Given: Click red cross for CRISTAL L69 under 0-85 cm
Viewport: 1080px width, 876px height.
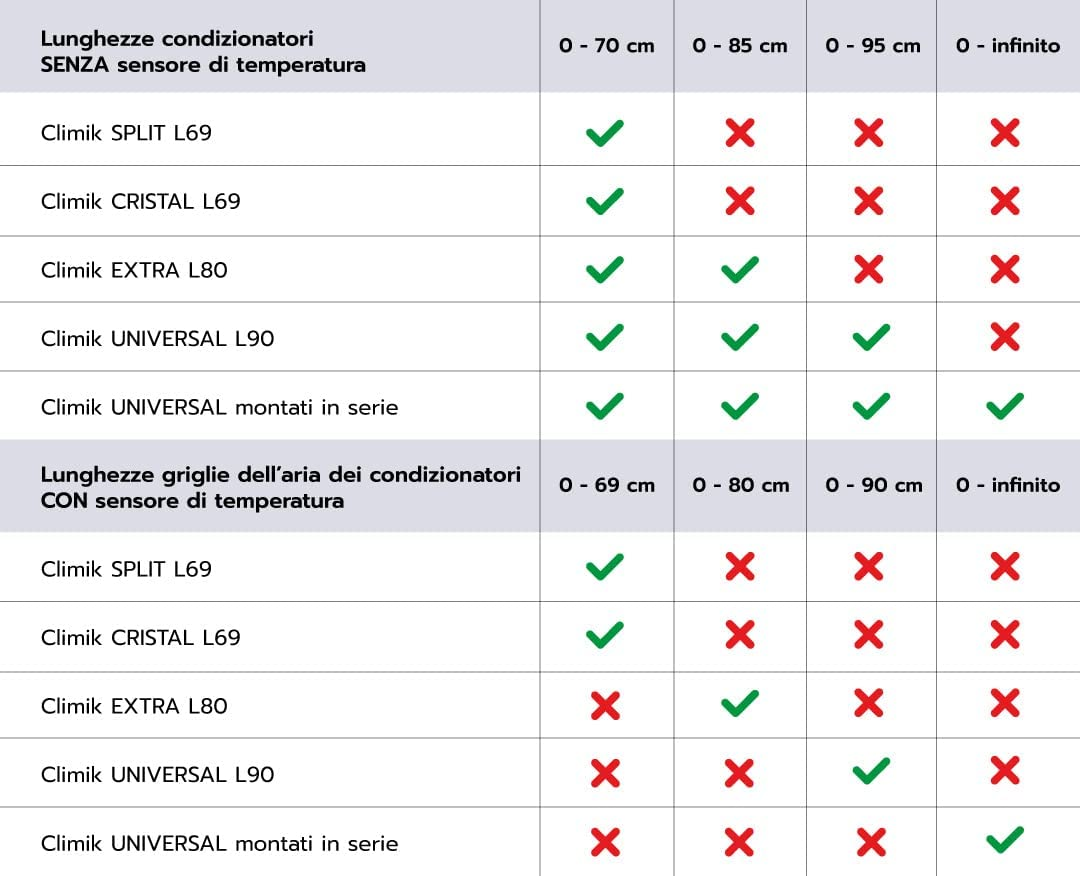Looking at the screenshot, I should point(740,201).
